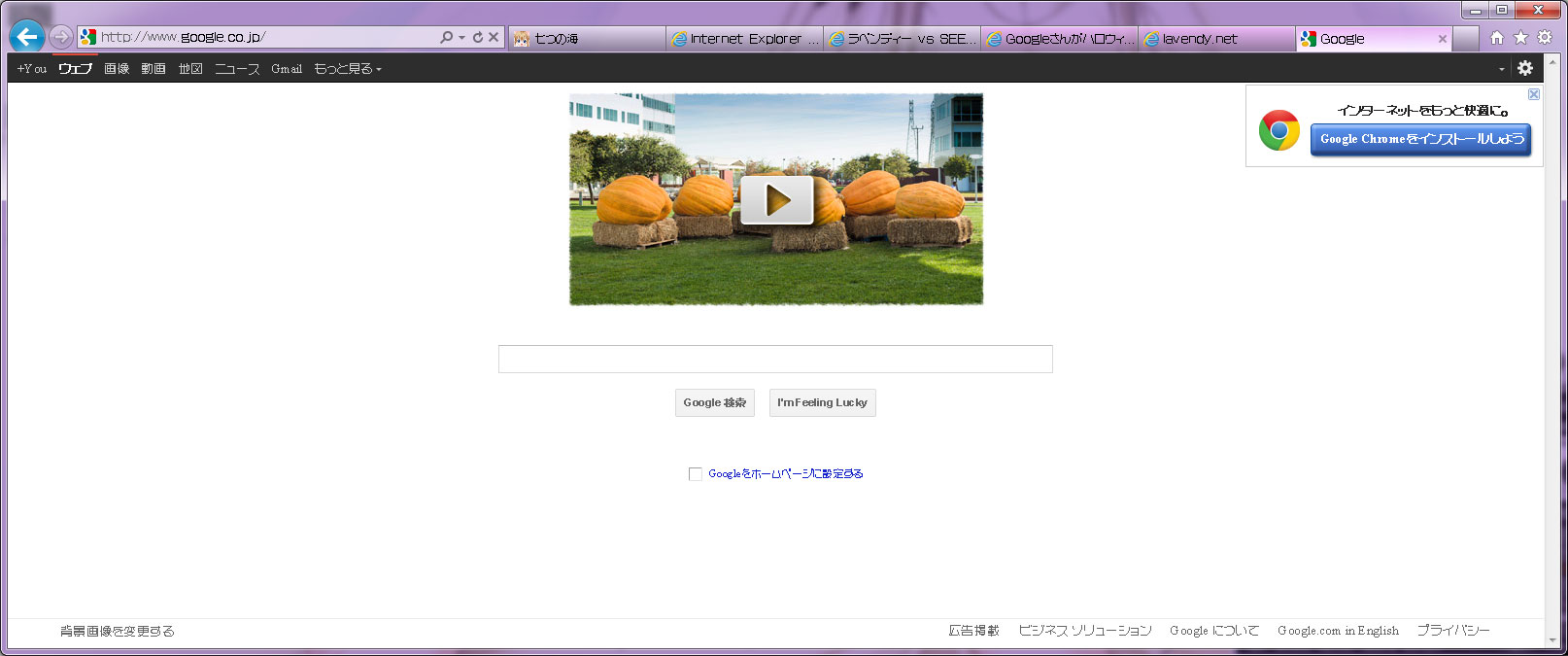Close the active Google tab
1568x656 pixels.
[x=1442, y=39]
